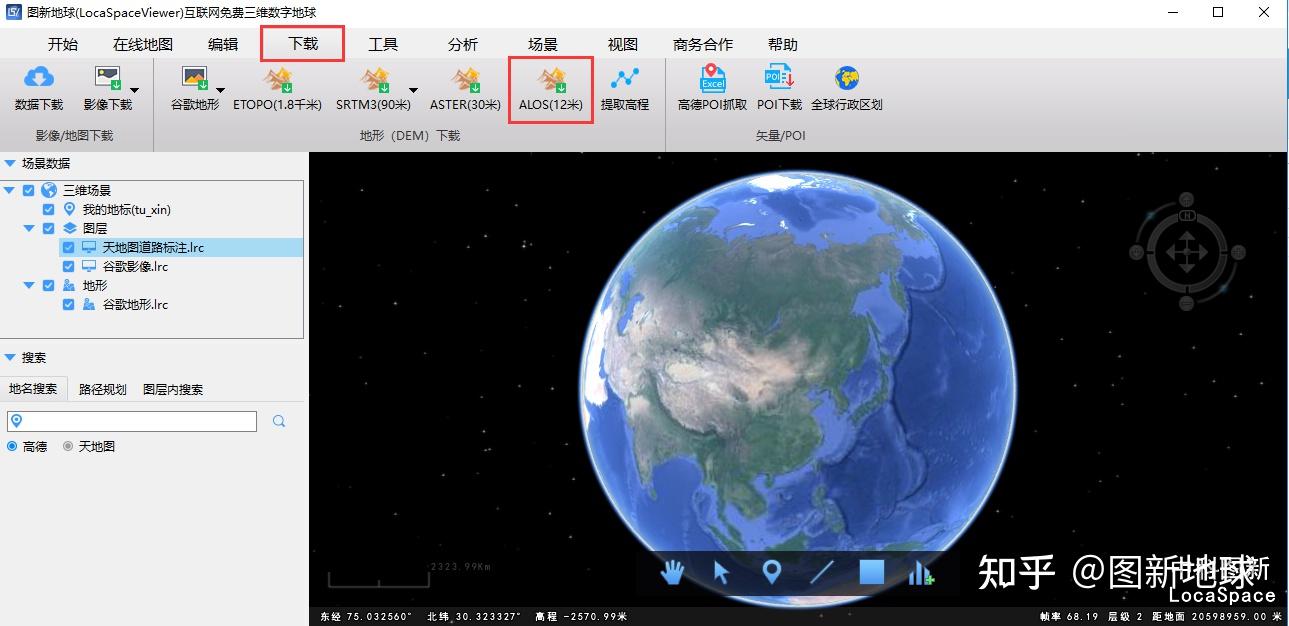Screen dimensions: 1289x626
Task: Switch to the 路径规划 tab
Action: pyautogui.click(x=103, y=389)
